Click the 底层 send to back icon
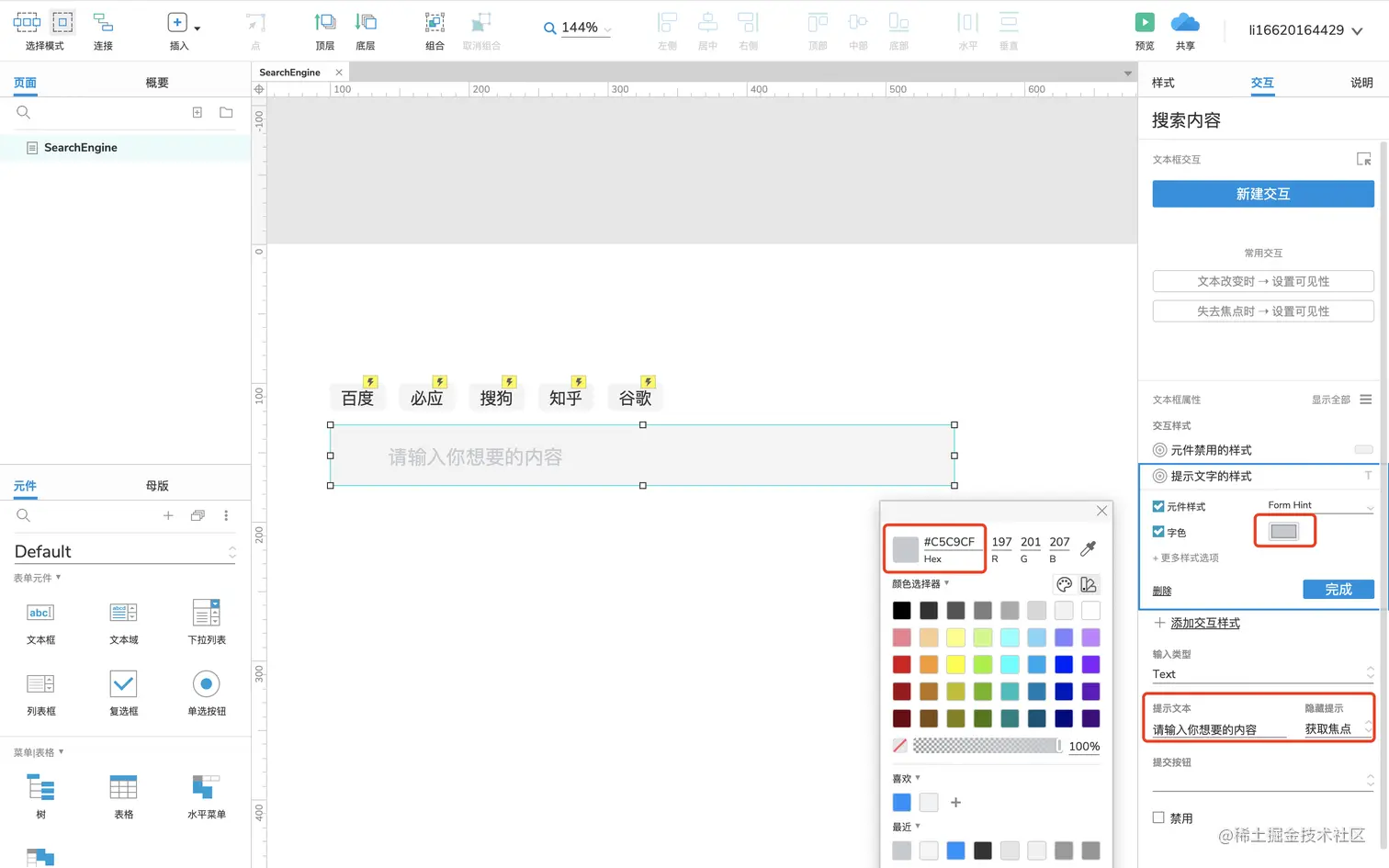Image resolution: width=1389 pixels, height=868 pixels. [366, 23]
